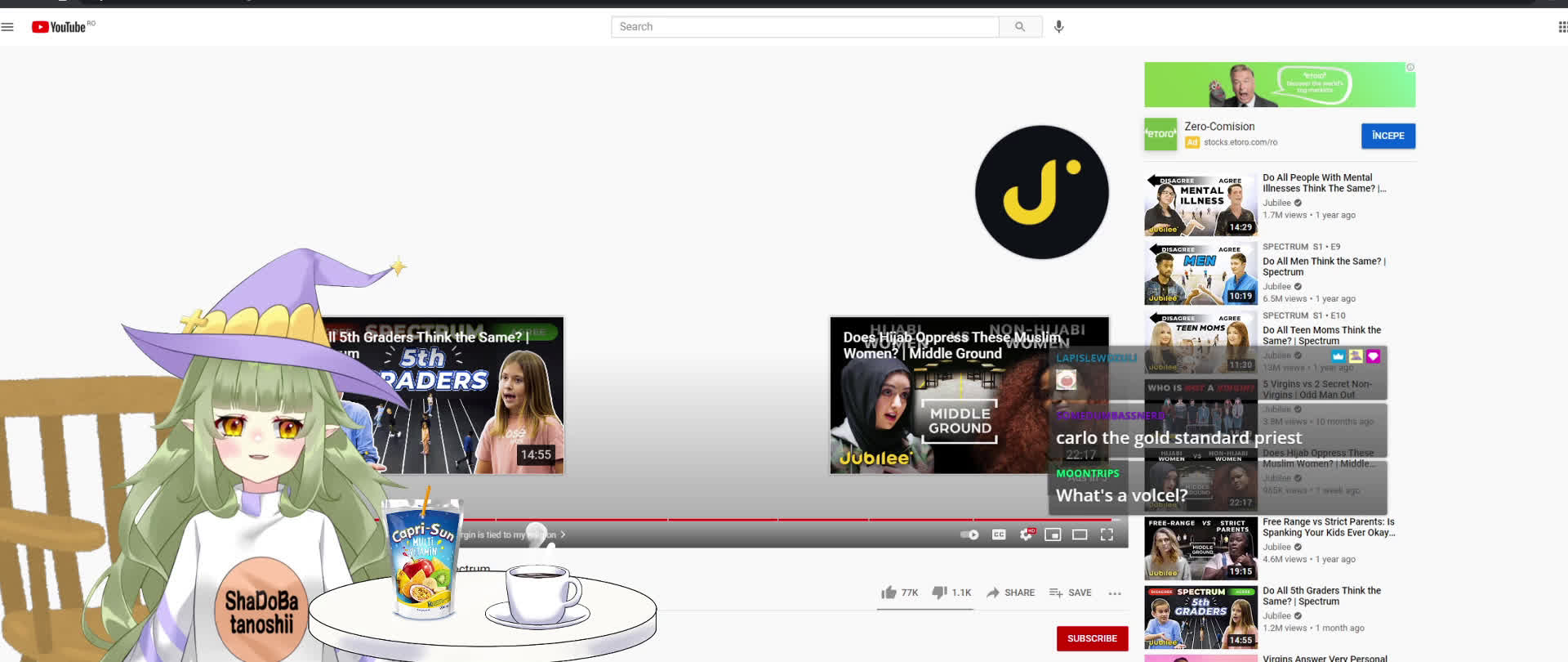The width and height of the screenshot is (1568, 662).
Task: Click the 77K like count
Action: coord(910,593)
